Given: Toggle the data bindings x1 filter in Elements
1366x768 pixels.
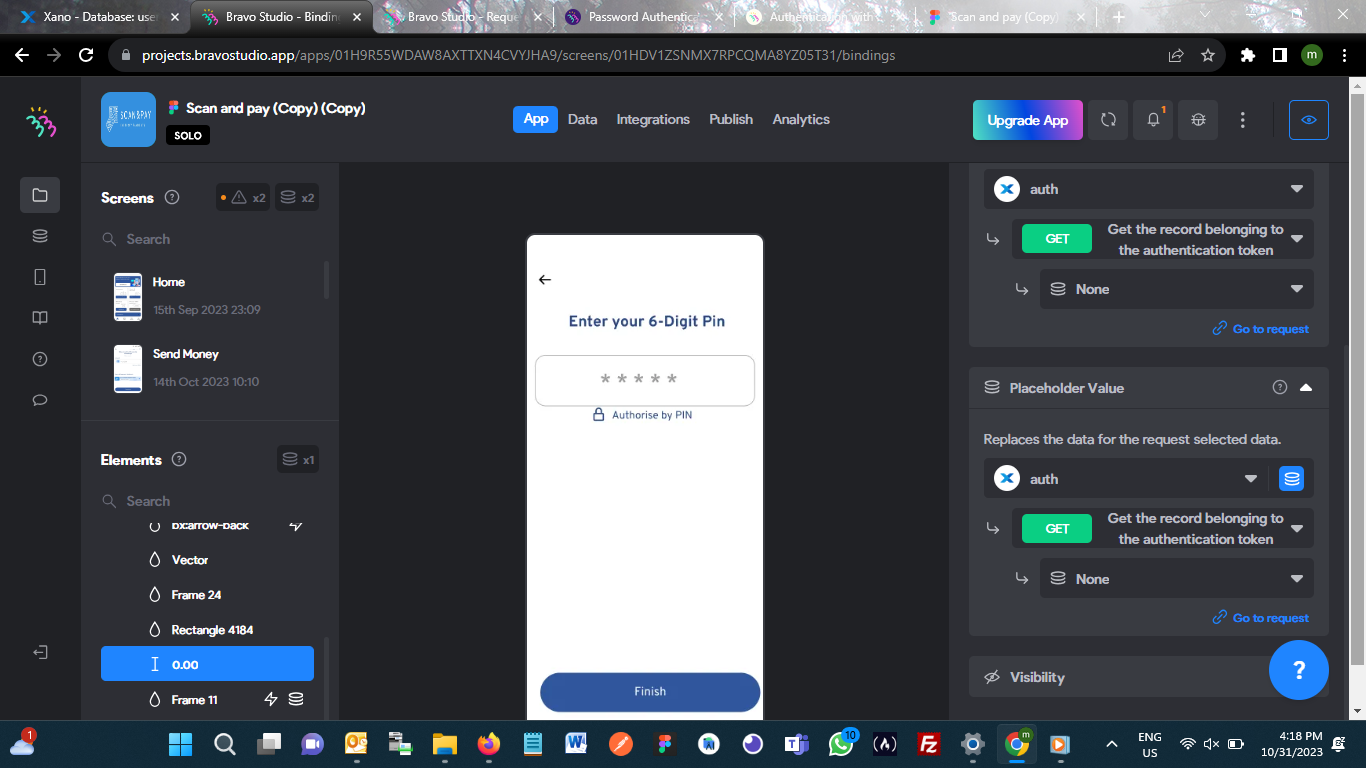Looking at the screenshot, I should pos(298,460).
